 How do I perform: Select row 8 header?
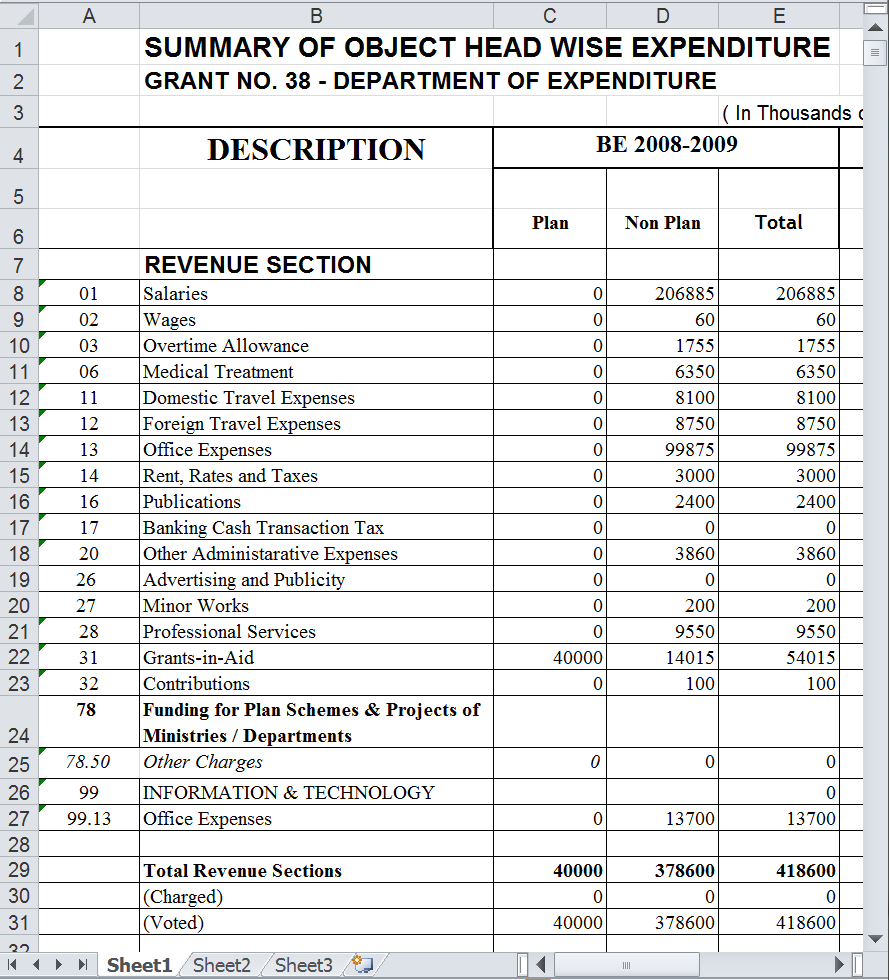point(19,293)
